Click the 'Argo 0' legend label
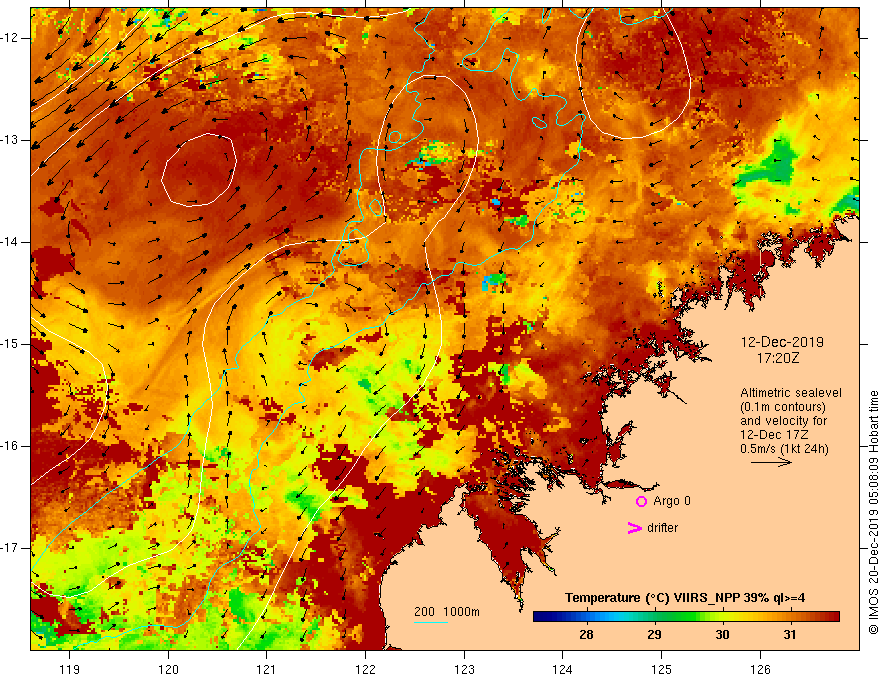880x680 pixels. pyautogui.click(x=672, y=501)
